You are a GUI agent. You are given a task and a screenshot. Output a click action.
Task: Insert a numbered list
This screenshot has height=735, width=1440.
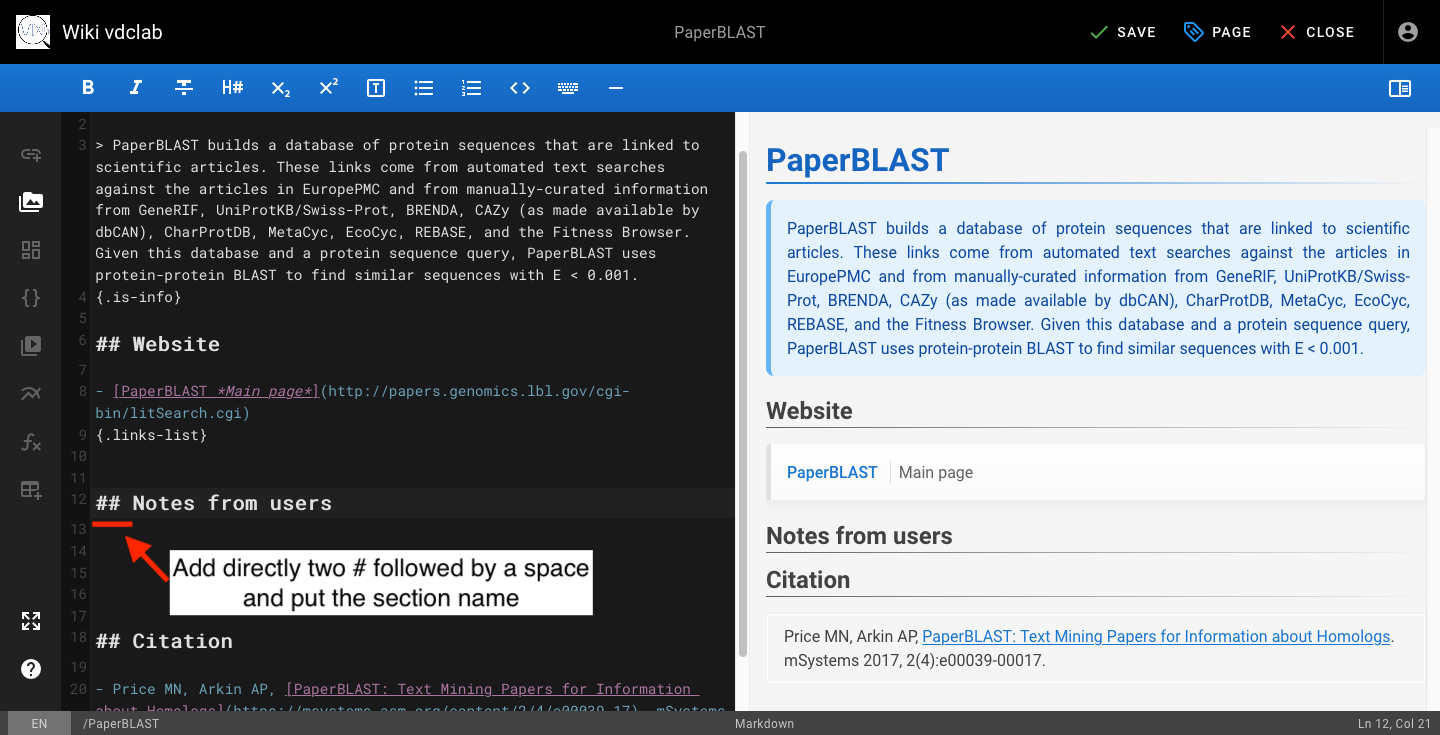[x=472, y=88]
